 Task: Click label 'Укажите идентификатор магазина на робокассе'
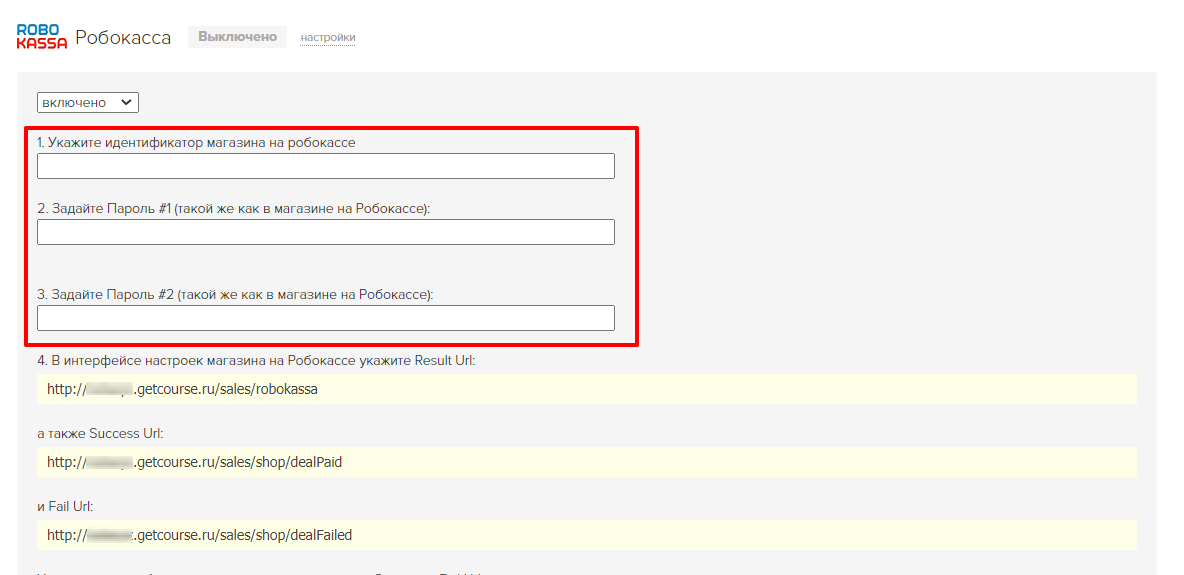click(x=196, y=142)
